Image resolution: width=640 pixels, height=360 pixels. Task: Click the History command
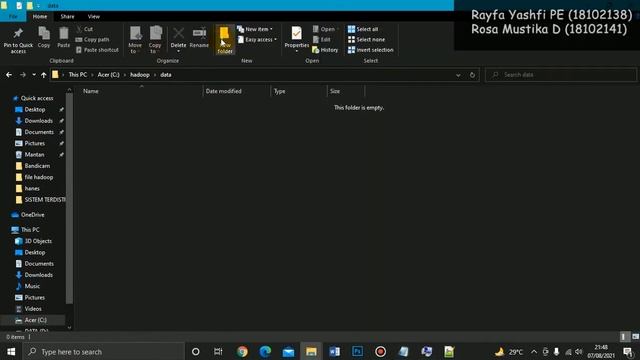325,50
